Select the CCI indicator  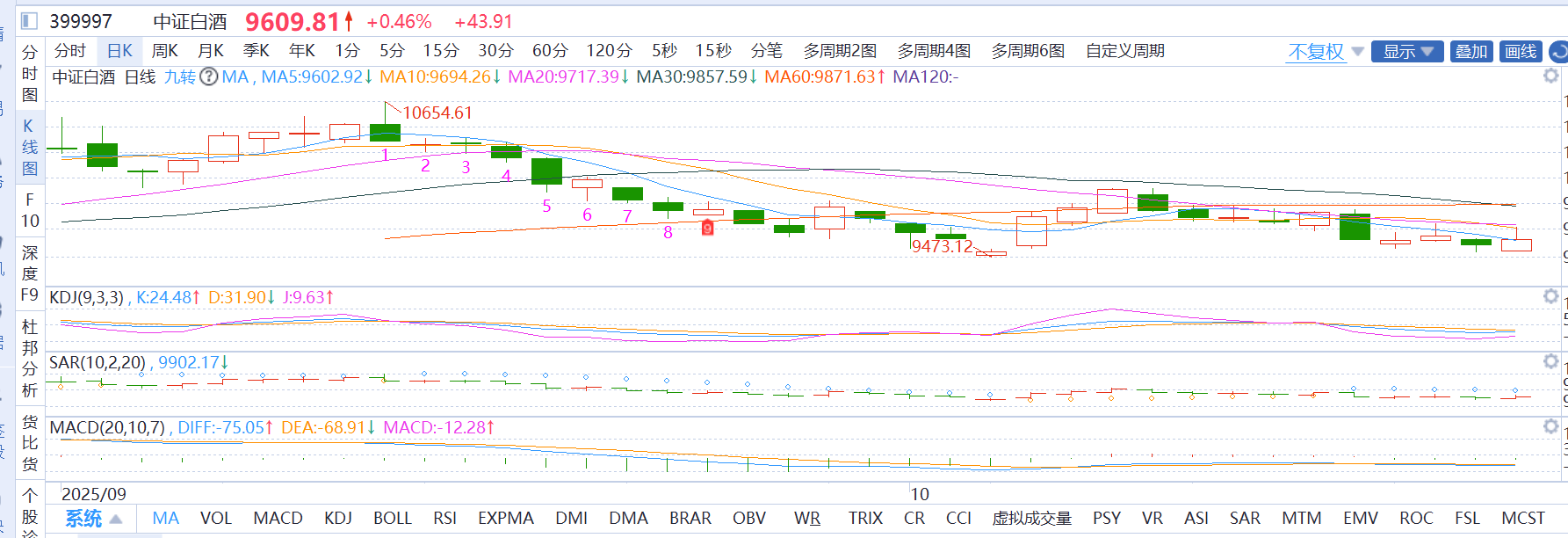(958, 519)
